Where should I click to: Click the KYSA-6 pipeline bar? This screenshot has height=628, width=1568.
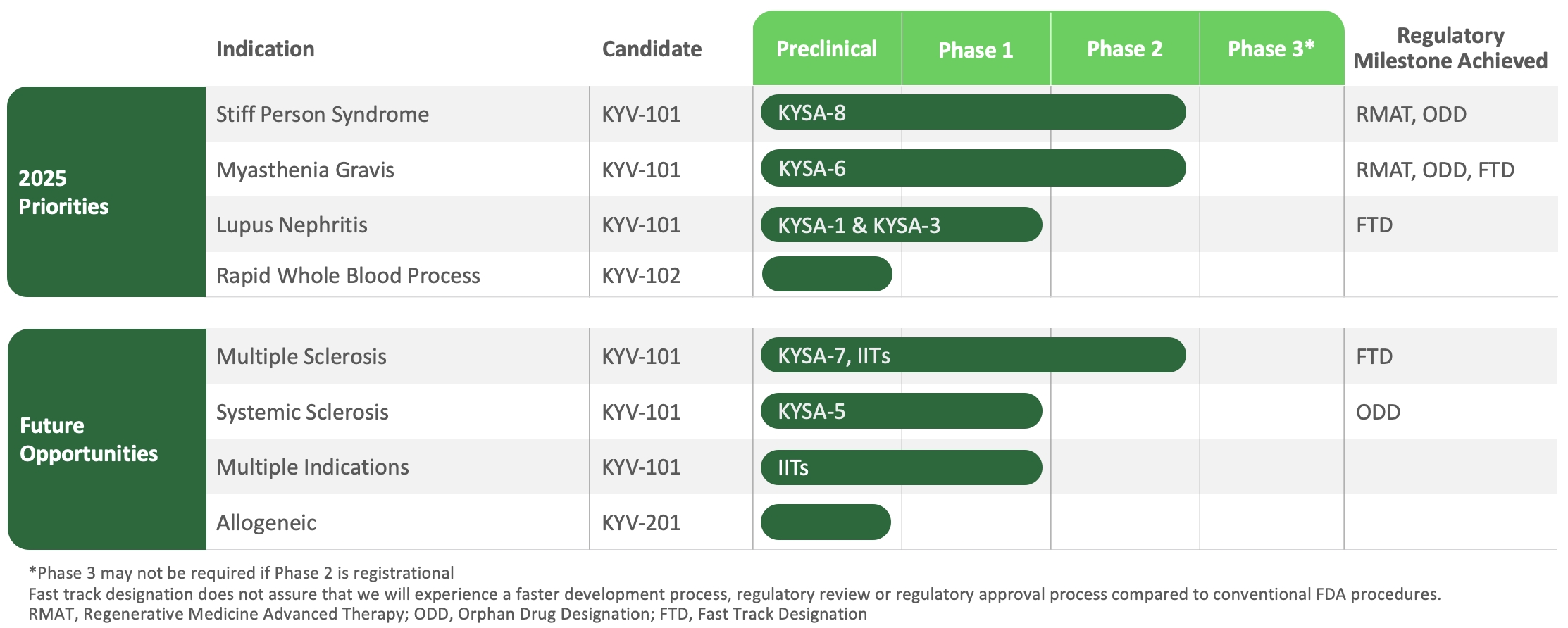[x=972, y=168]
